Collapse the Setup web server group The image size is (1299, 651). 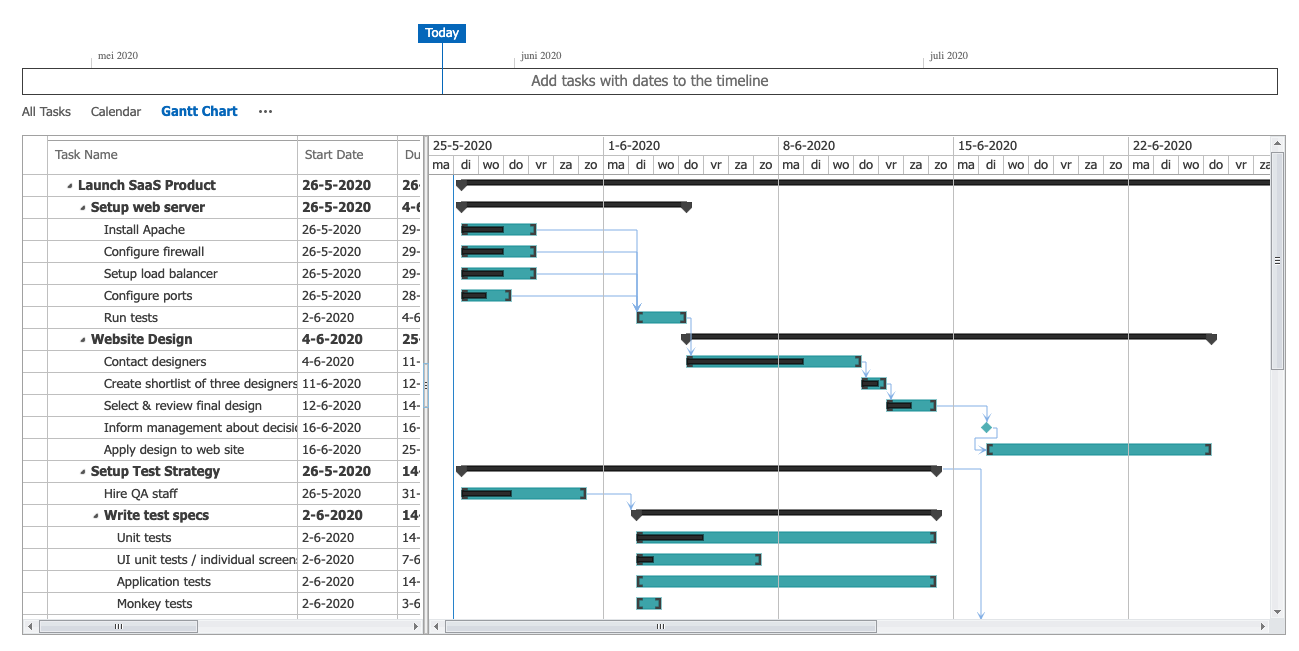[83, 208]
